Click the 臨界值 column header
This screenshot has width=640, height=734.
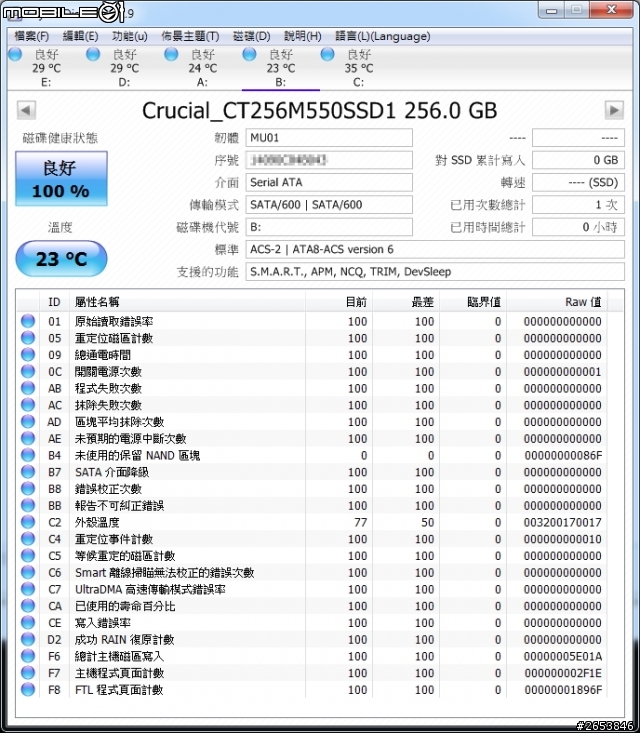(473, 302)
